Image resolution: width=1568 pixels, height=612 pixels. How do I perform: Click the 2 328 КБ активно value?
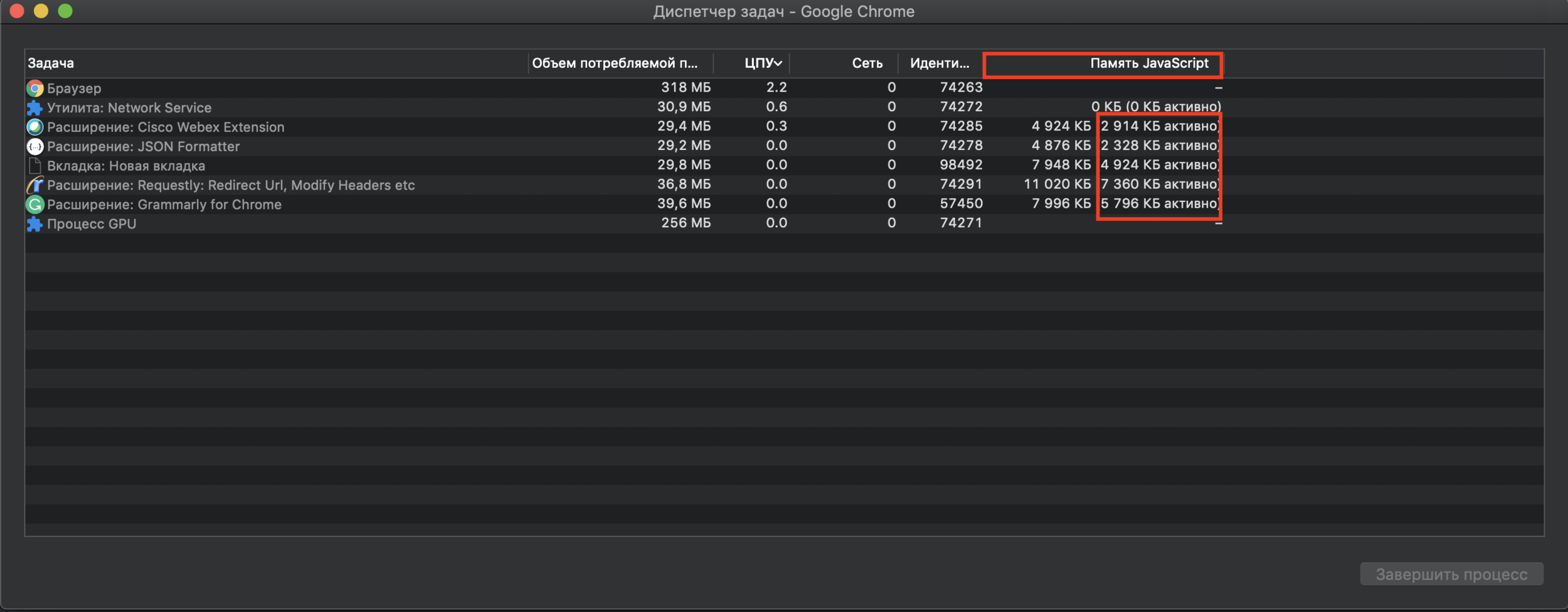click(x=1159, y=146)
